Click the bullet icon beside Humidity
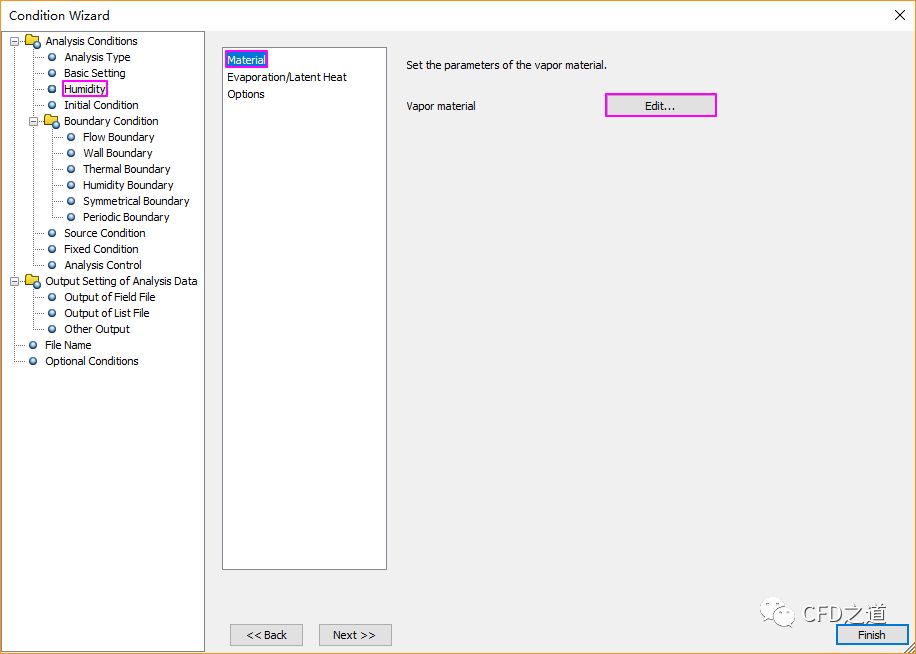 pos(52,89)
